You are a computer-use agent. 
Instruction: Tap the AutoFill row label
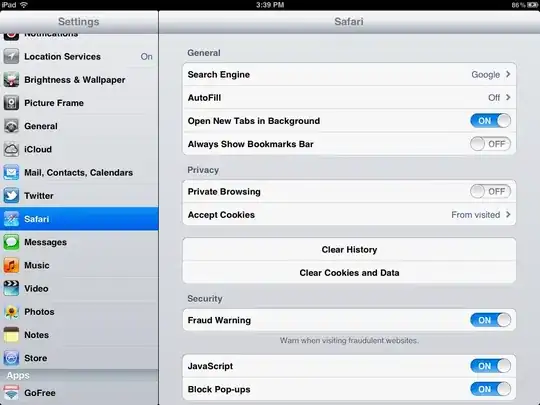[204, 97]
